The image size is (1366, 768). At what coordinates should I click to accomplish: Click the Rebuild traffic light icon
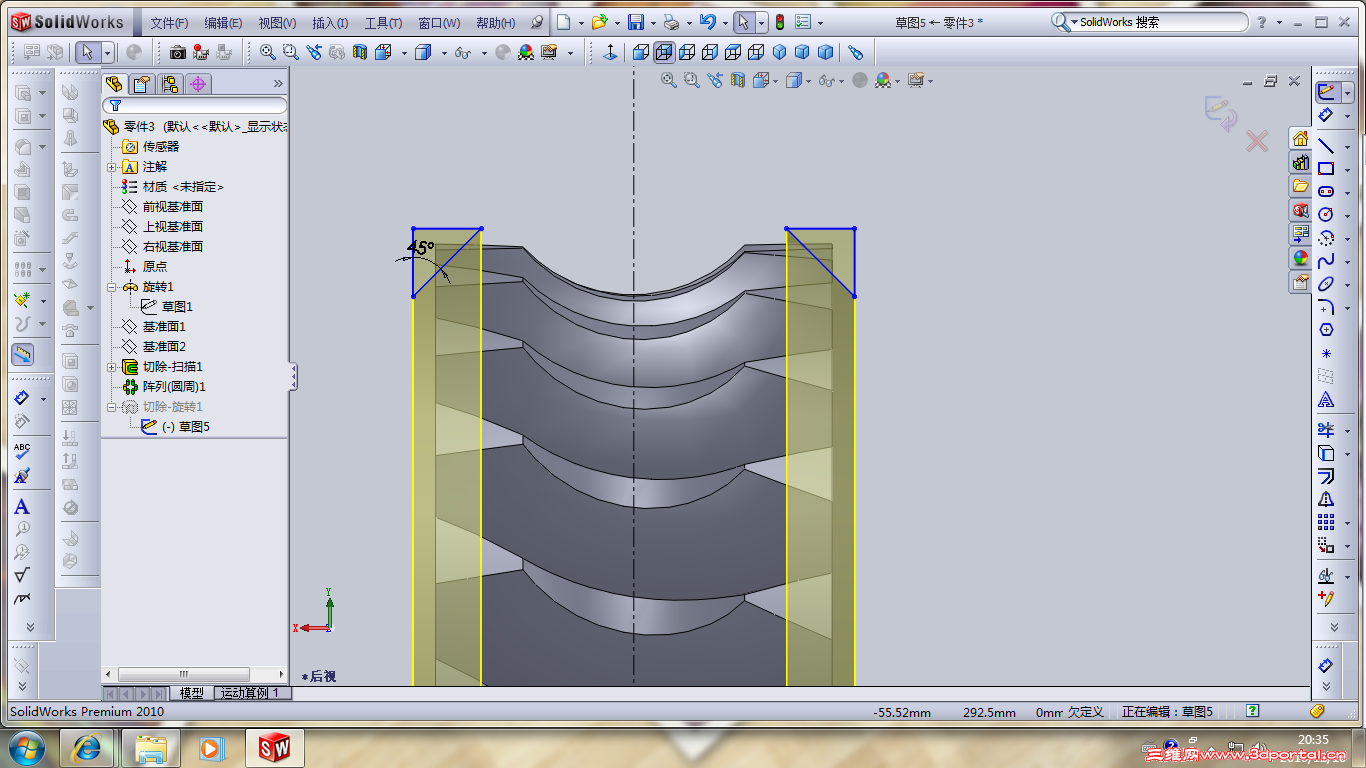coord(780,22)
